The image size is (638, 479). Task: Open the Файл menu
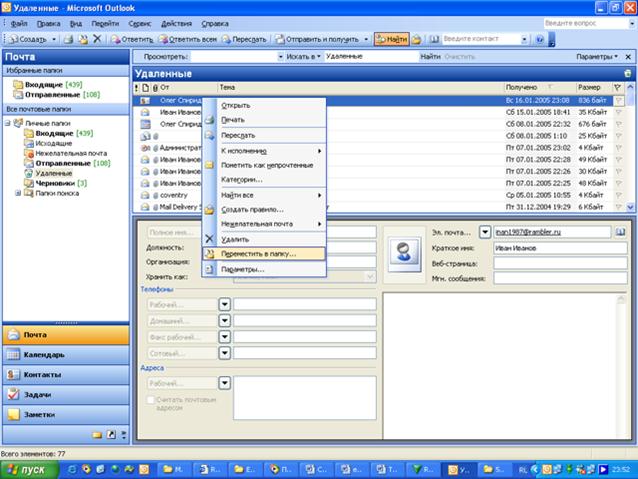pos(19,24)
